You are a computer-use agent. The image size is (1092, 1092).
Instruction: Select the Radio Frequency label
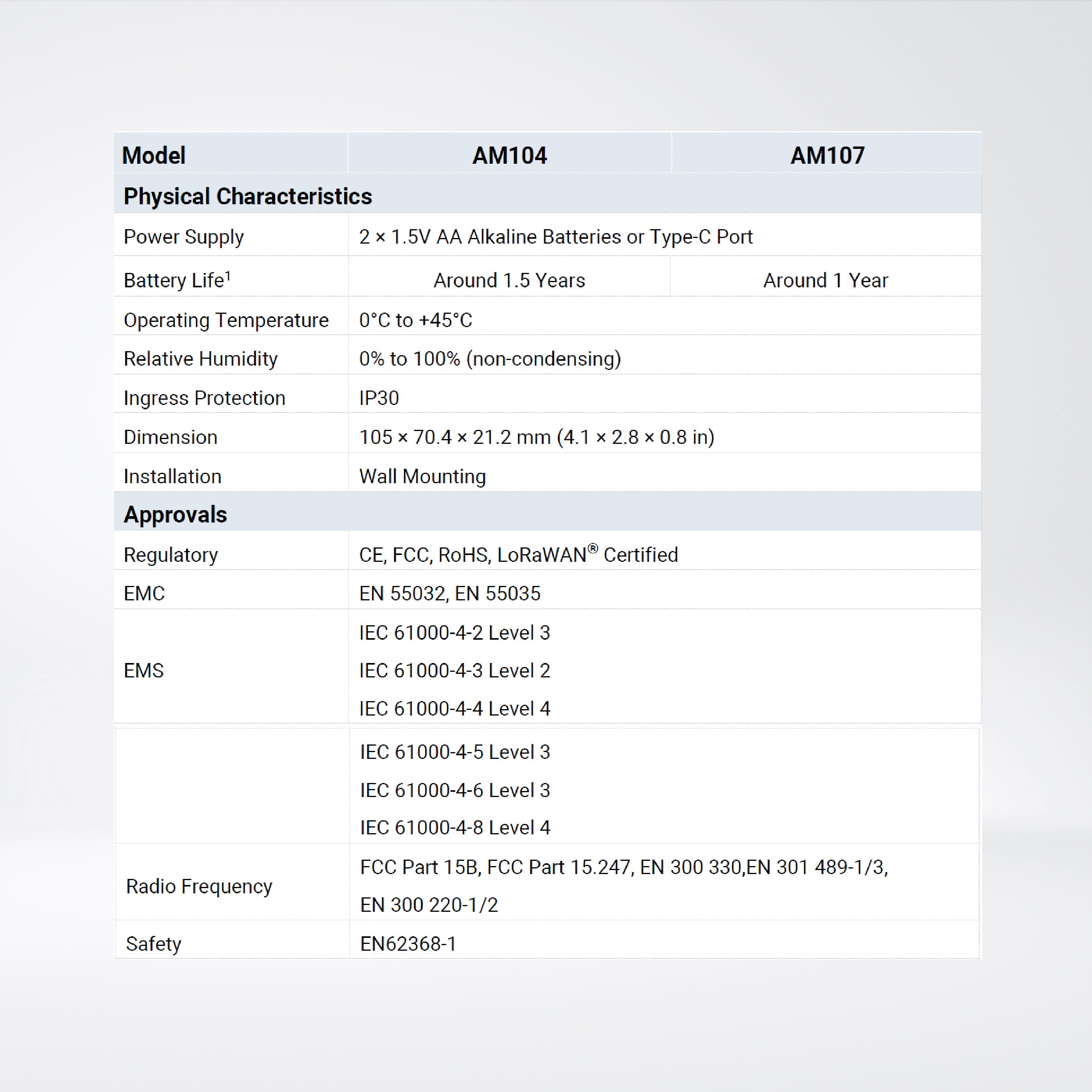tap(199, 886)
